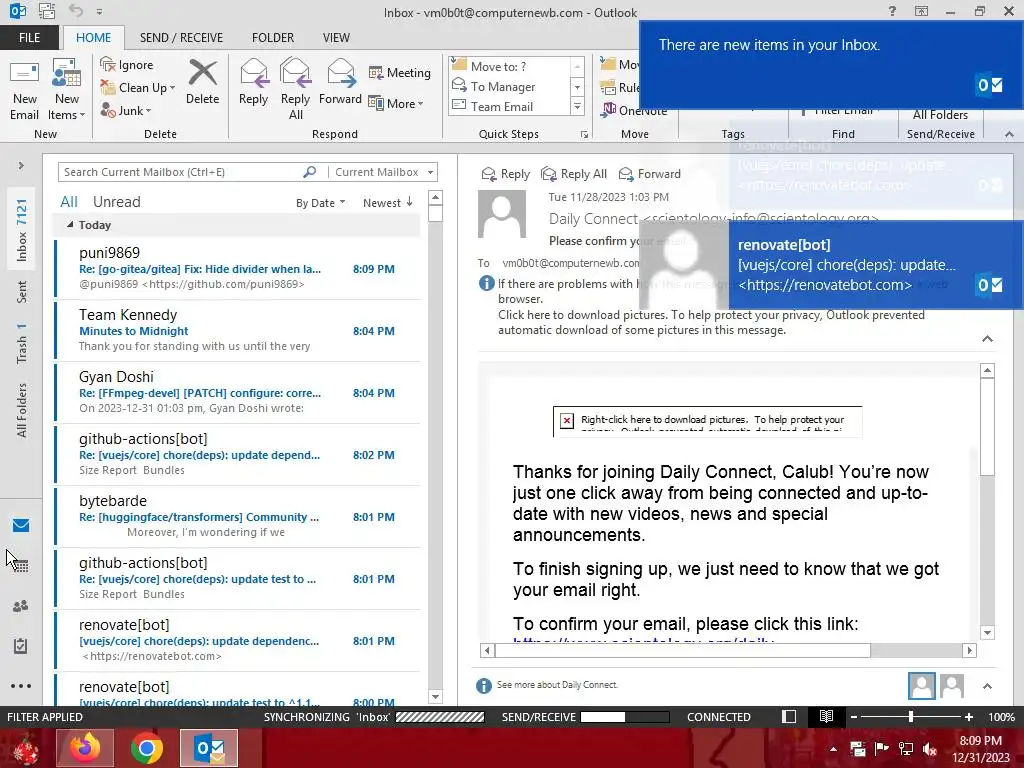The height and width of the screenshot is (768, 1024).
Task: Select the Team Email quick step
Action: click(508, 106)
